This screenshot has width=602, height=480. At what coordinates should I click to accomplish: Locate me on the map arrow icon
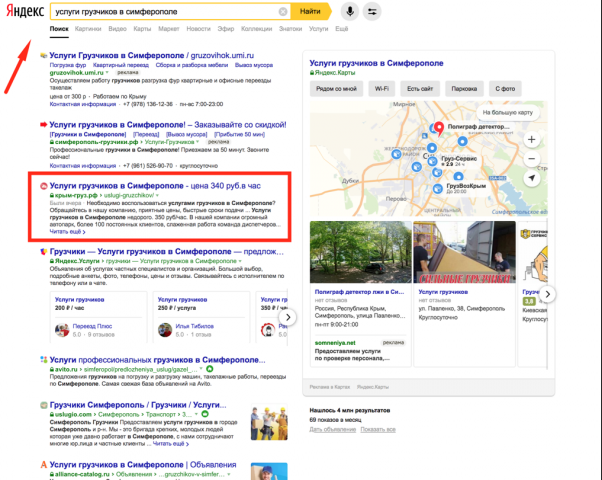coord(531,178)
